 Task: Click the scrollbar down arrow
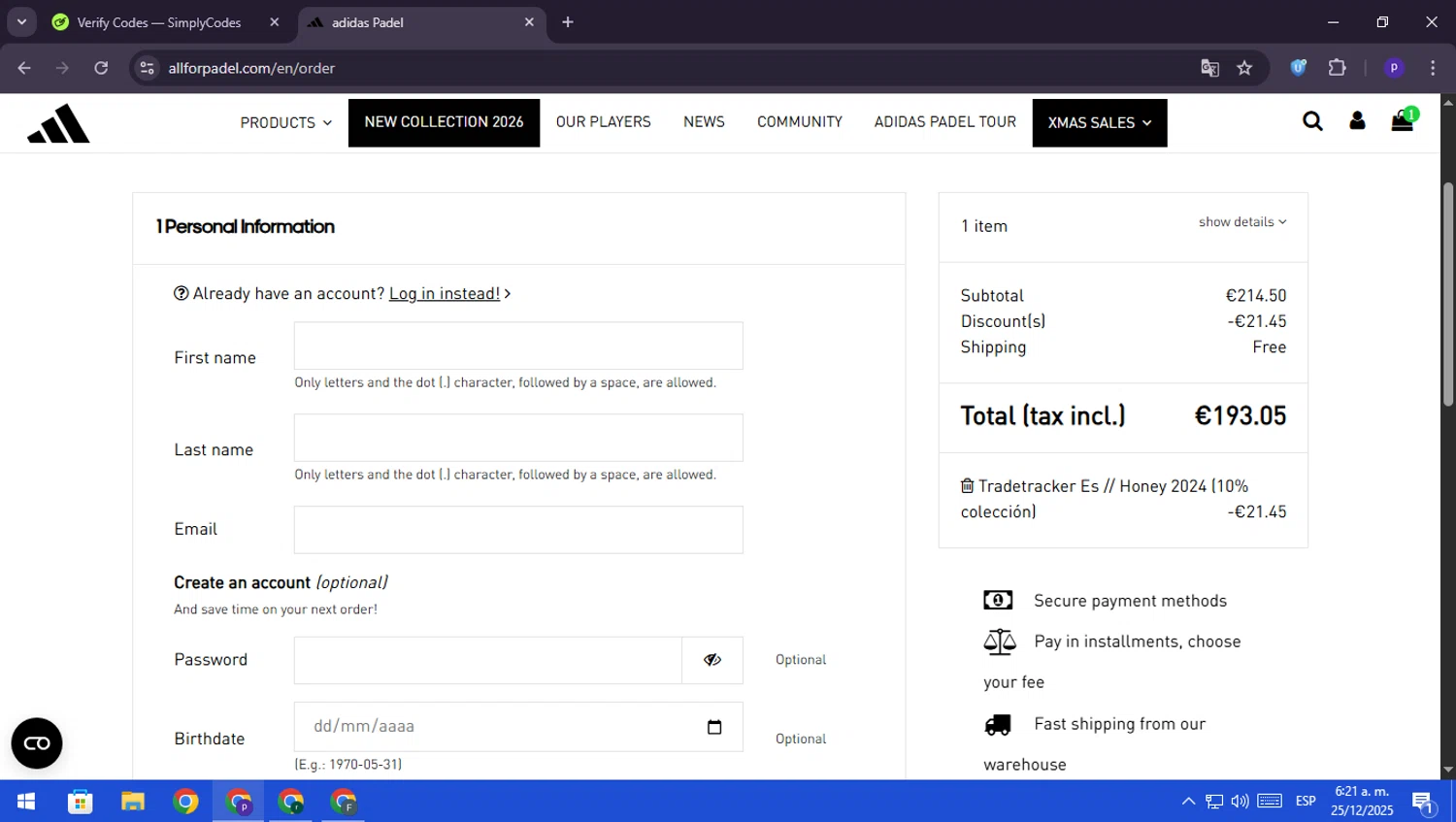[1448, 771]
